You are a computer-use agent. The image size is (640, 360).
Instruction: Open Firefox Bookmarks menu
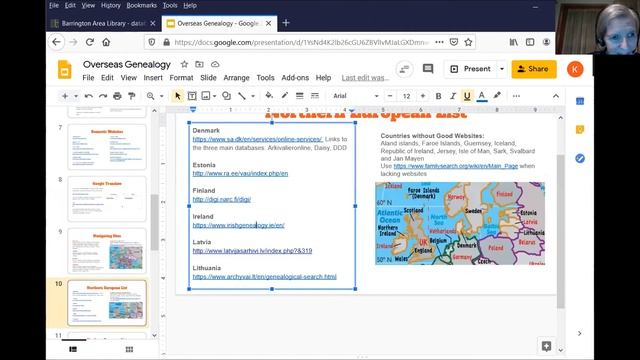(141, 5)
